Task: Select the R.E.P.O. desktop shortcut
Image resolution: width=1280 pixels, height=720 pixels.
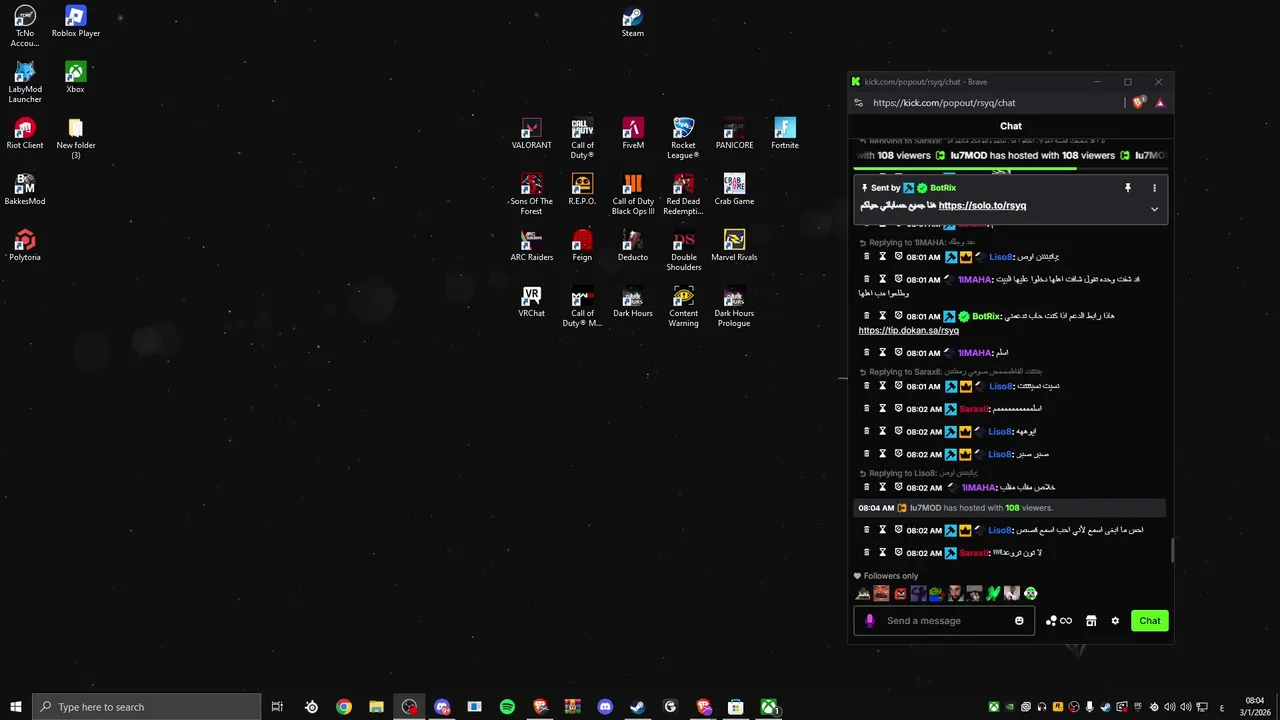Action: click(x=582, y=190)
